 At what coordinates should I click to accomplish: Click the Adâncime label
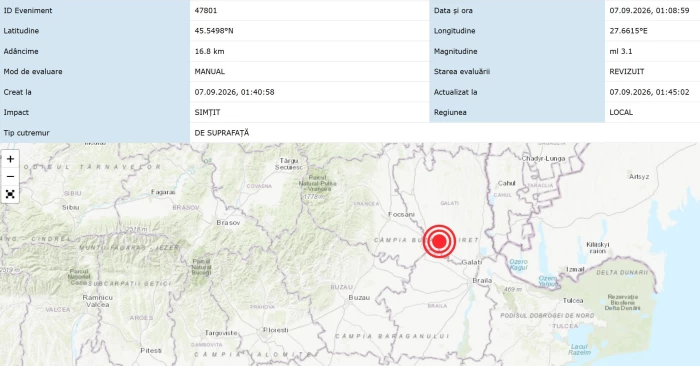[x=21, y=51]
